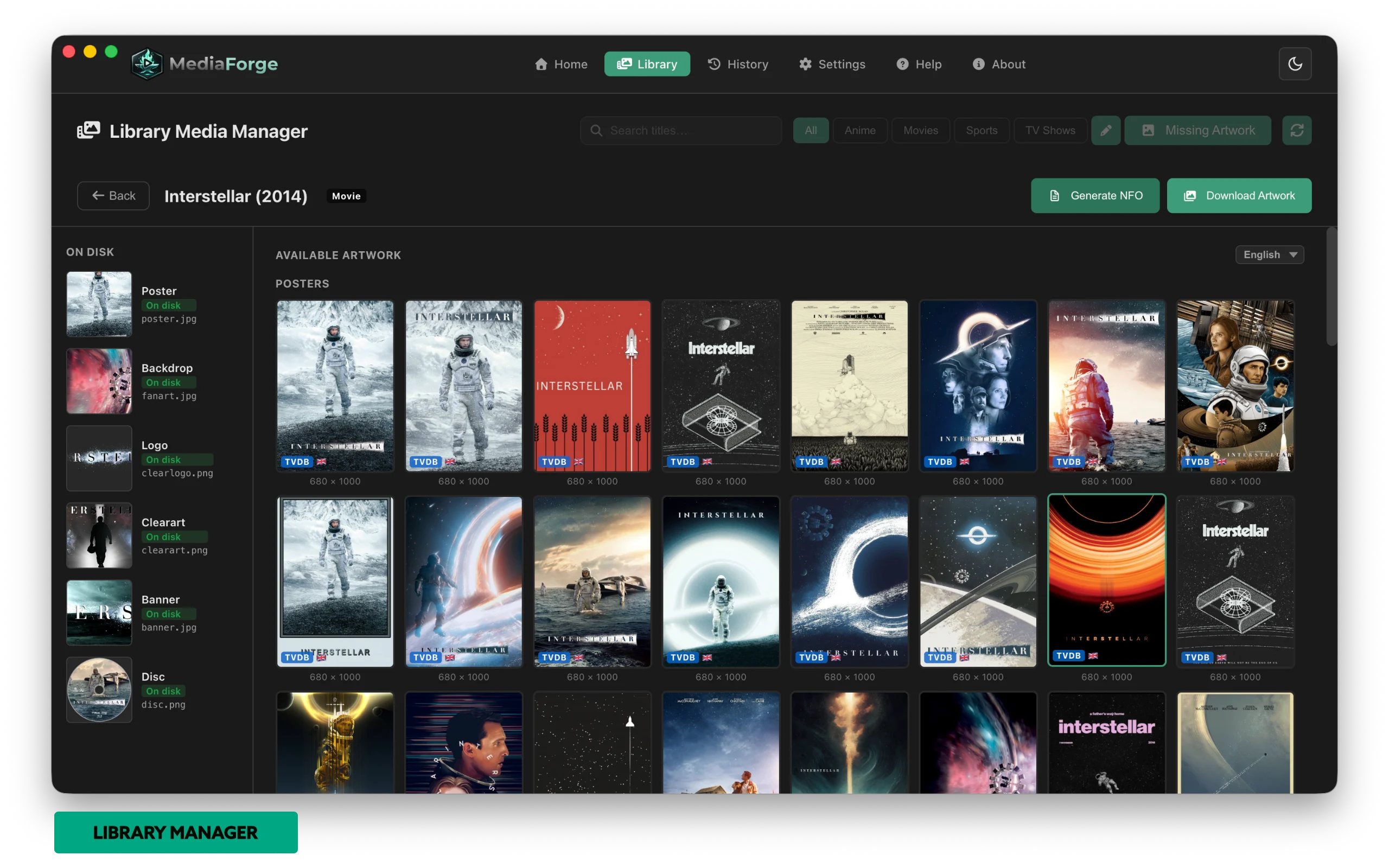Click the fanart.jpg filename text
Viewport: 1389px width, 868px height.
click(169, 395)
